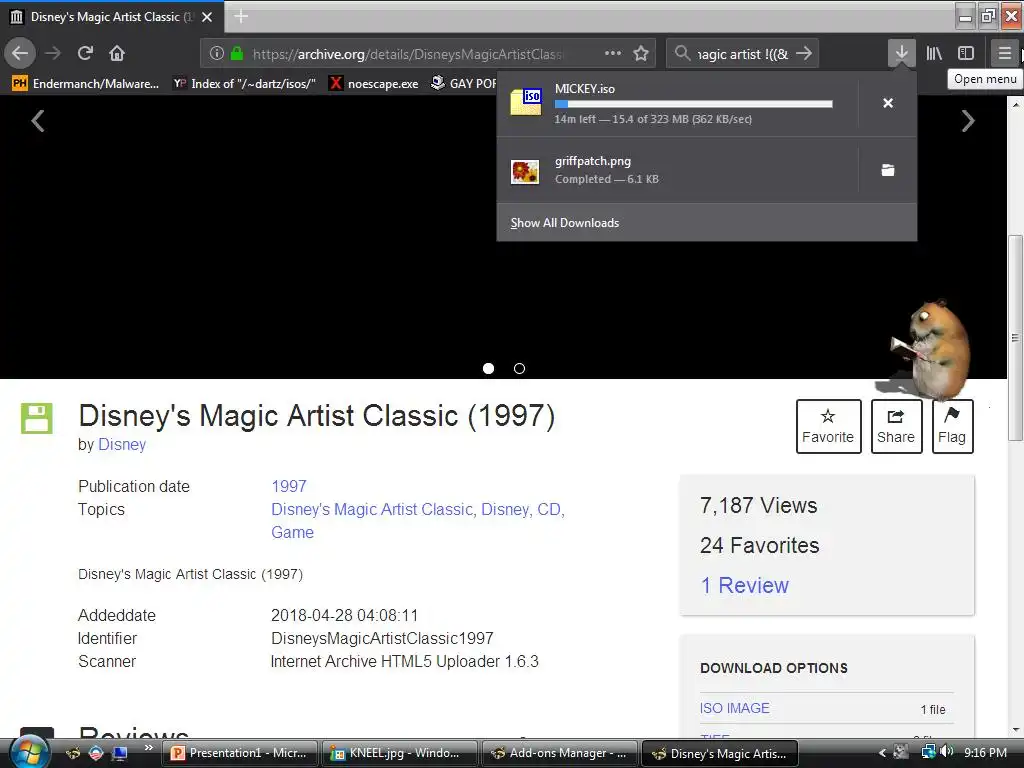Open page actions three-dot menu
The width and height of the screenshot is (1024, 768).
(x=613, y=53)
